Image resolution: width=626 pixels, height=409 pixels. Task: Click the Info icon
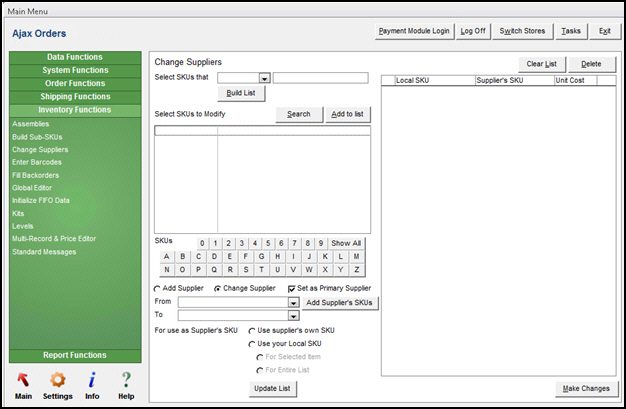(92, 380)
